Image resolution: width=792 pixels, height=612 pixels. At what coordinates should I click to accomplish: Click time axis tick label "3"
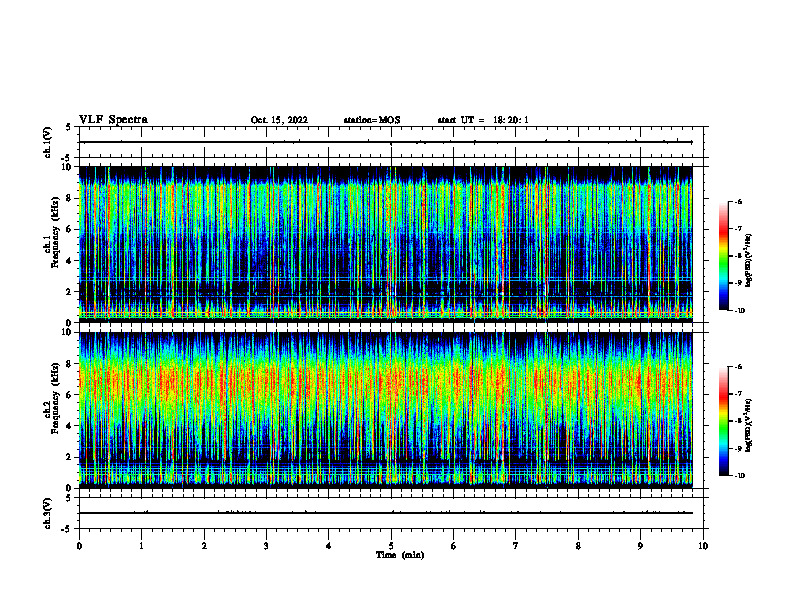pyautogui.click(x=266, y=546)
